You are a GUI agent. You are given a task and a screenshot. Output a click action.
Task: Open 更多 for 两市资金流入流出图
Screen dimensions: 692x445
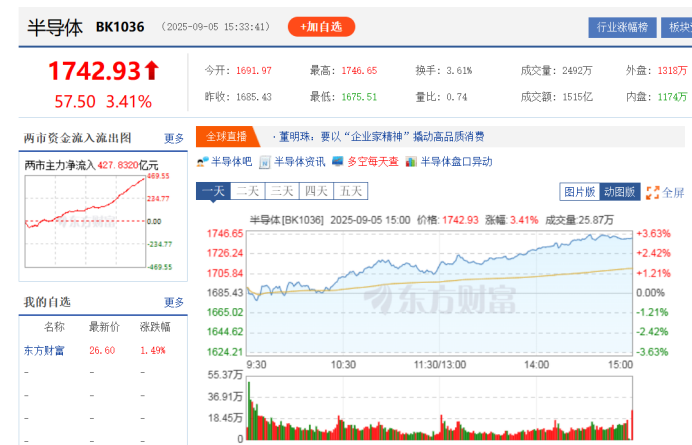coord(174,138)
